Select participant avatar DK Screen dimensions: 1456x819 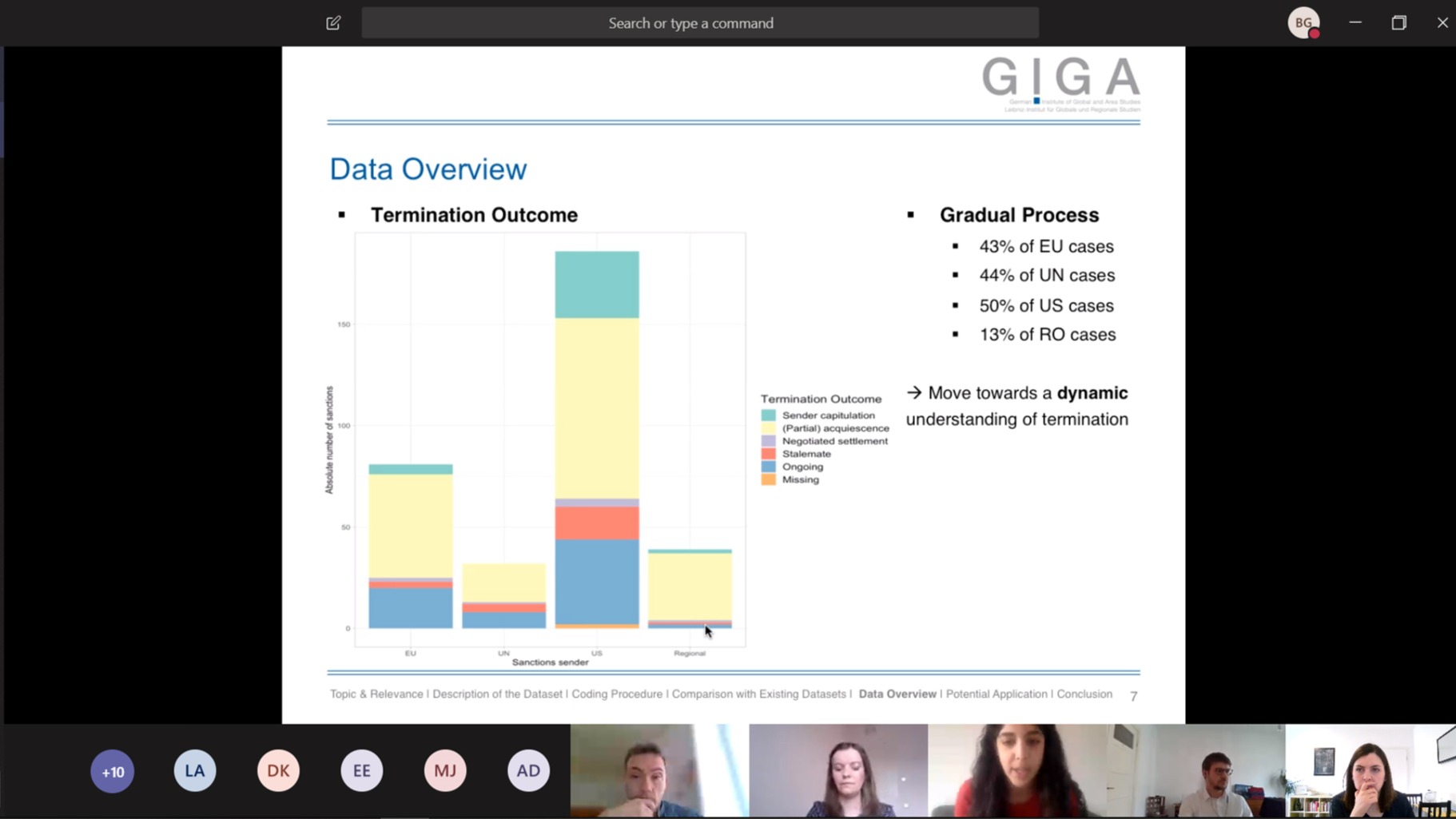click(278, 770)
